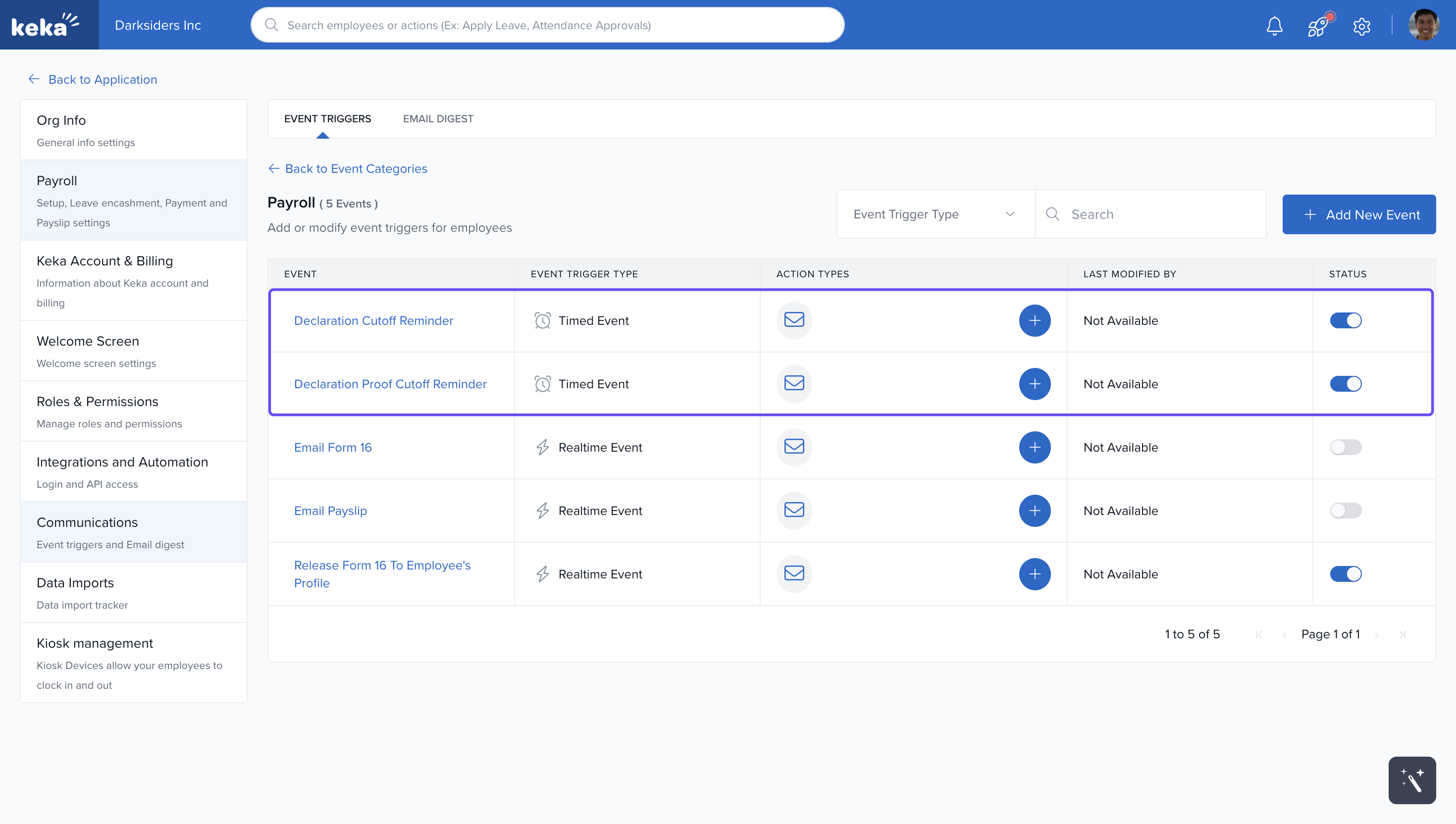Viewport: 1456px width, 824px height.
Task: Jump to last page arrow
Action: point(1402,634)
